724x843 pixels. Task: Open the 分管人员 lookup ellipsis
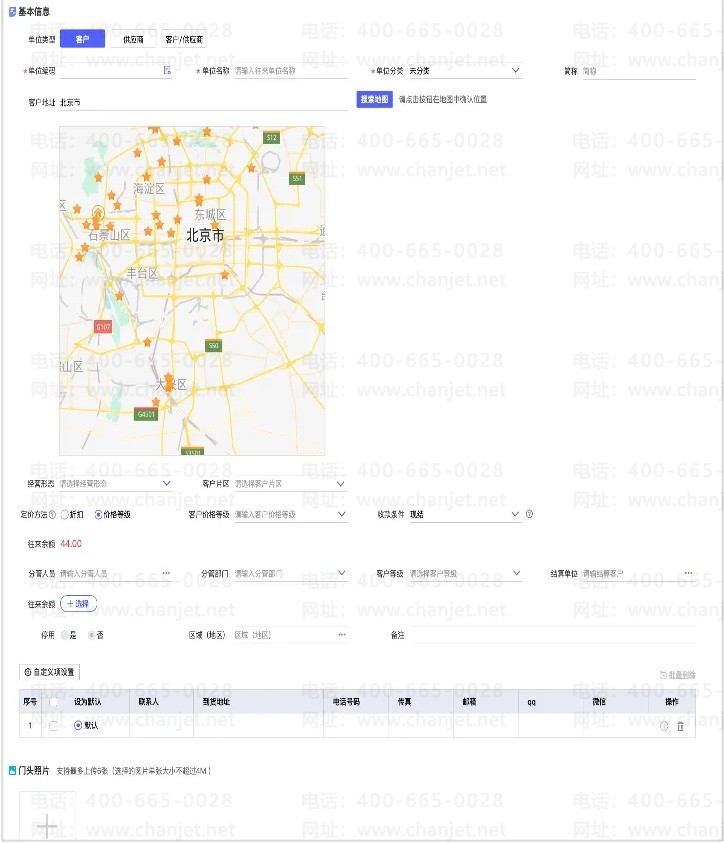pos(166,573)
